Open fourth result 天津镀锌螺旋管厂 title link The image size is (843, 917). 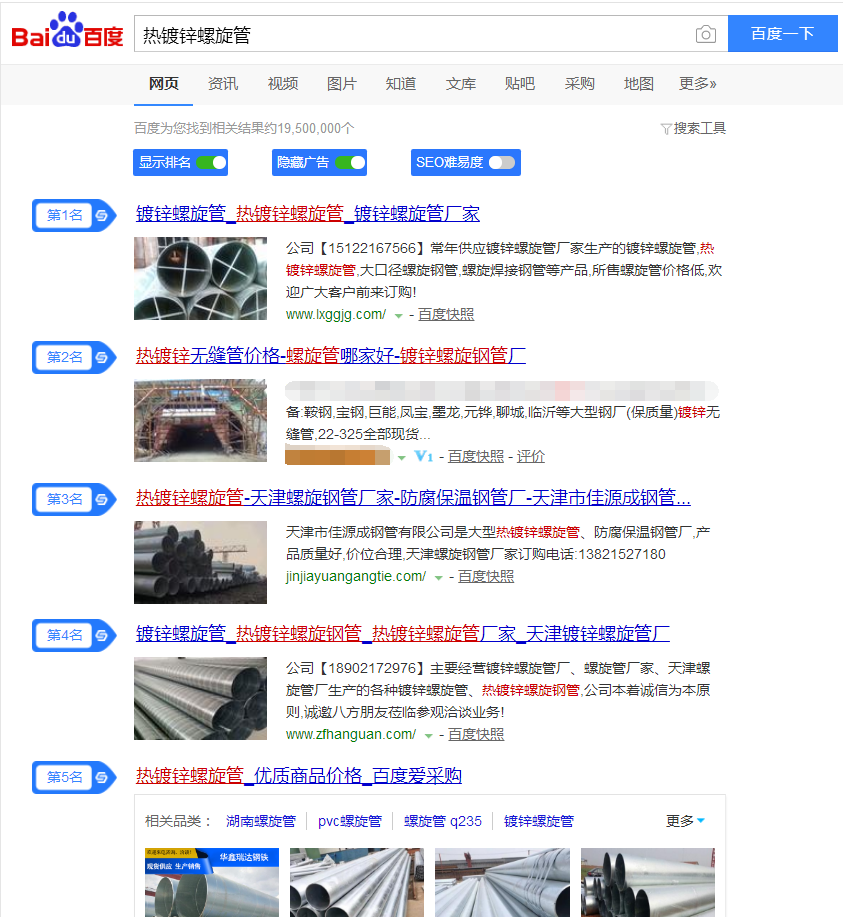point(402,633)
